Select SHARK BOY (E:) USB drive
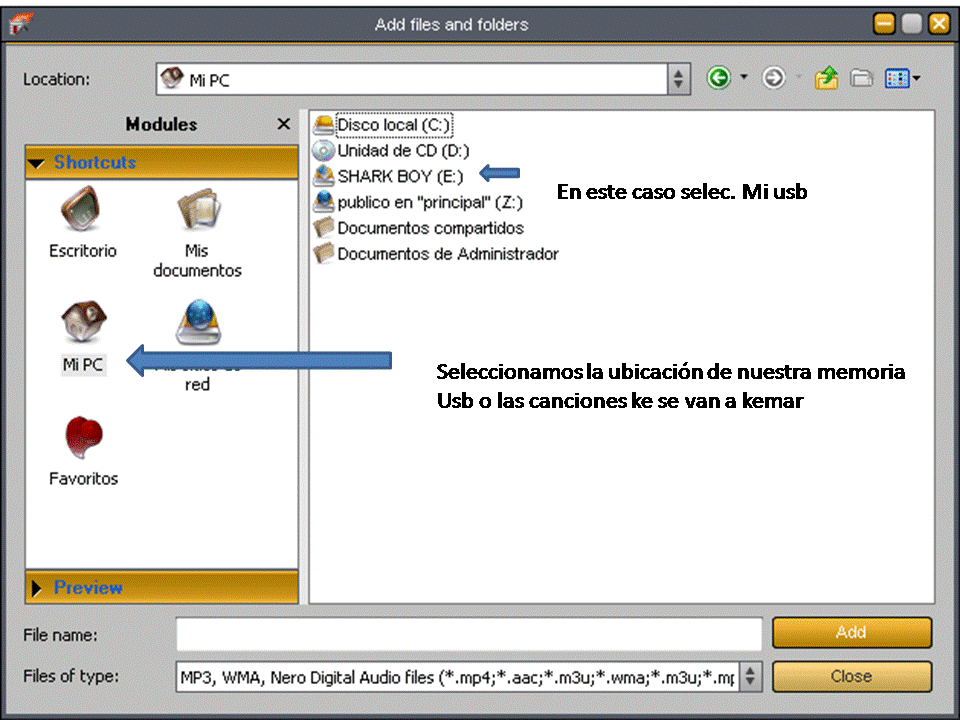The width and height of the screenshot is (960, 720). (x=388, y=176)
